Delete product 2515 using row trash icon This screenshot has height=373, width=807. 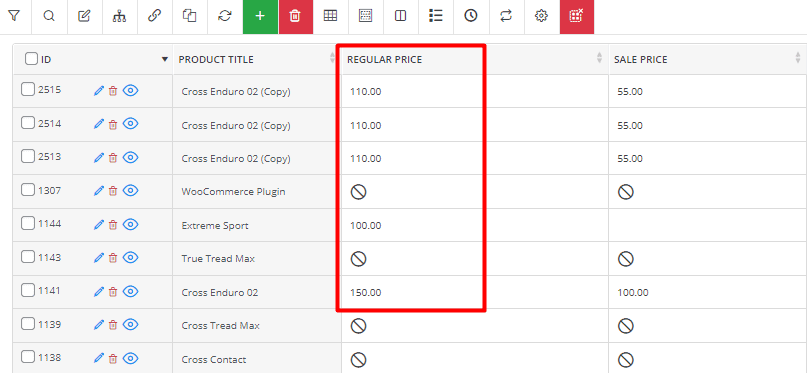click(113, 91)
